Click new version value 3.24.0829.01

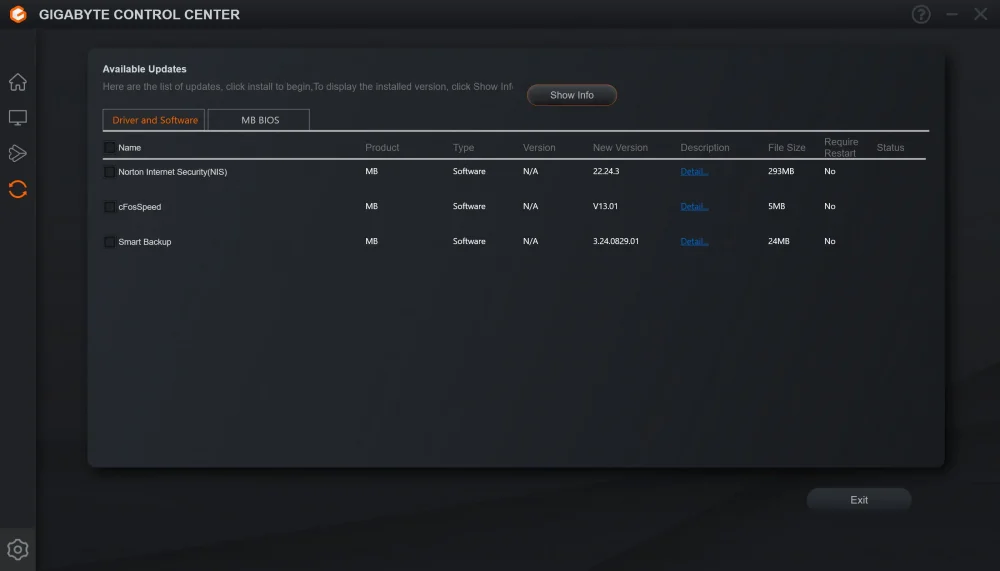point(615,241)
